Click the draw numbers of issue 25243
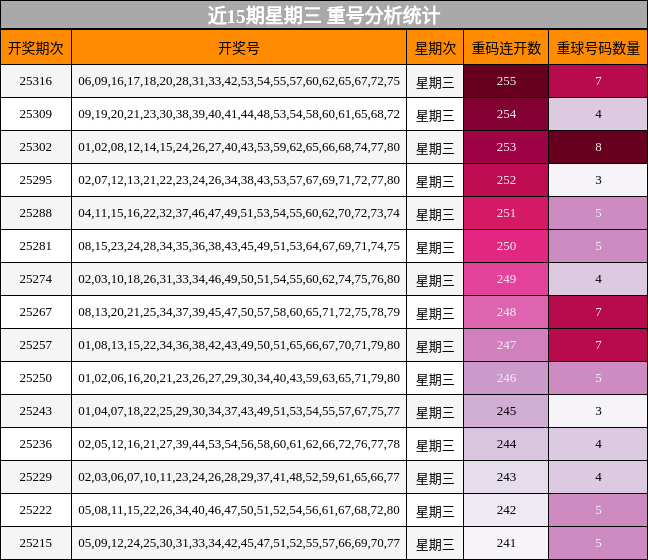 (x=239, y=411)
